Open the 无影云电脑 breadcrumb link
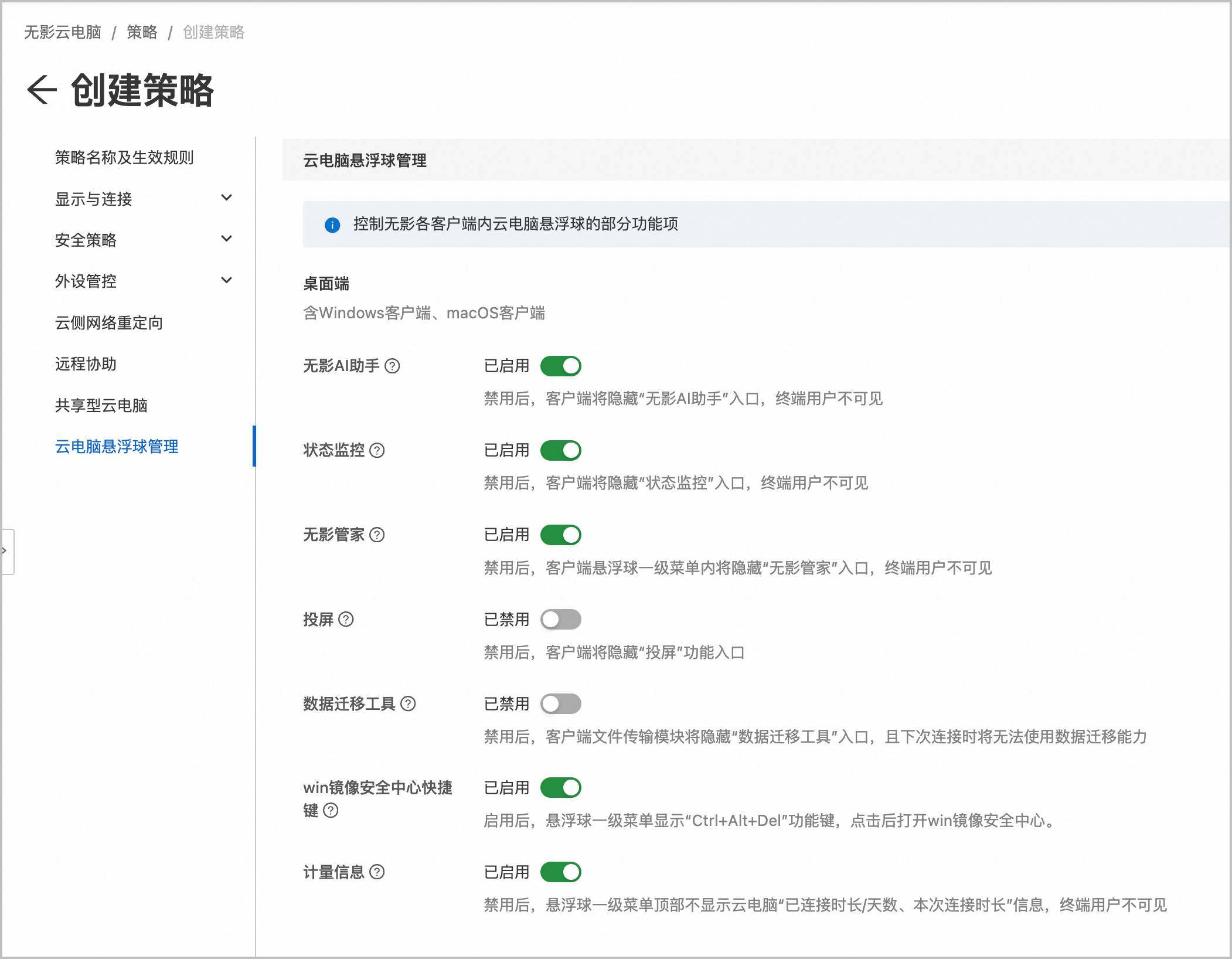Viewport: 1232px width, 959px height. (x=63, y=32)
